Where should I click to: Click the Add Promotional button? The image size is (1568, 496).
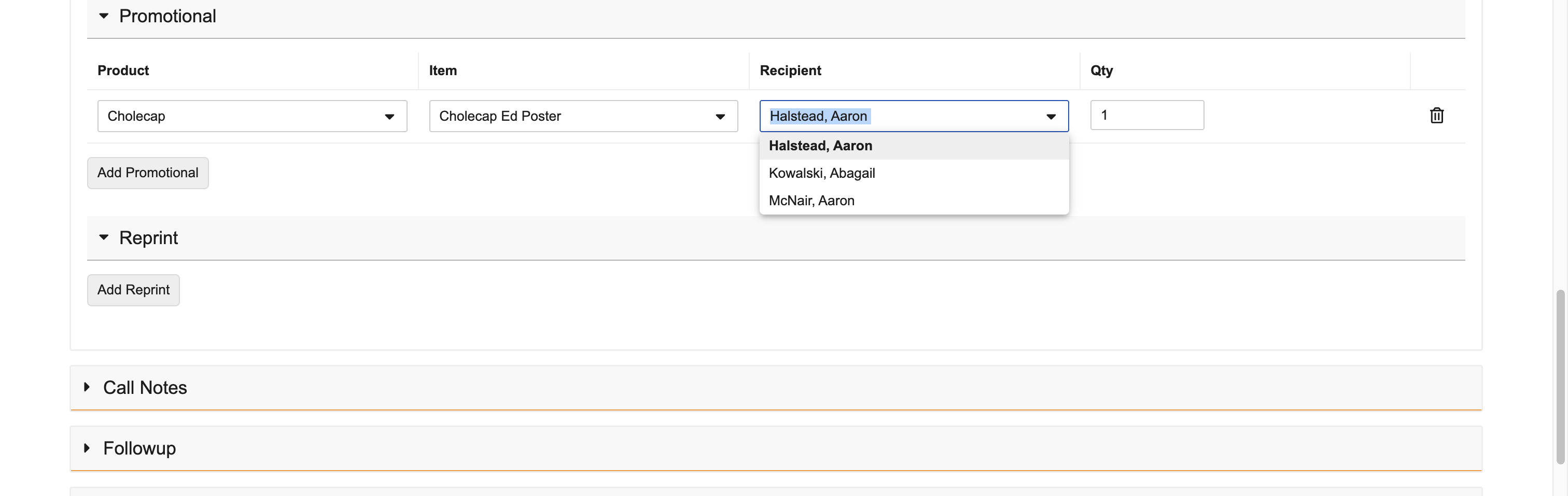(148, 173)
